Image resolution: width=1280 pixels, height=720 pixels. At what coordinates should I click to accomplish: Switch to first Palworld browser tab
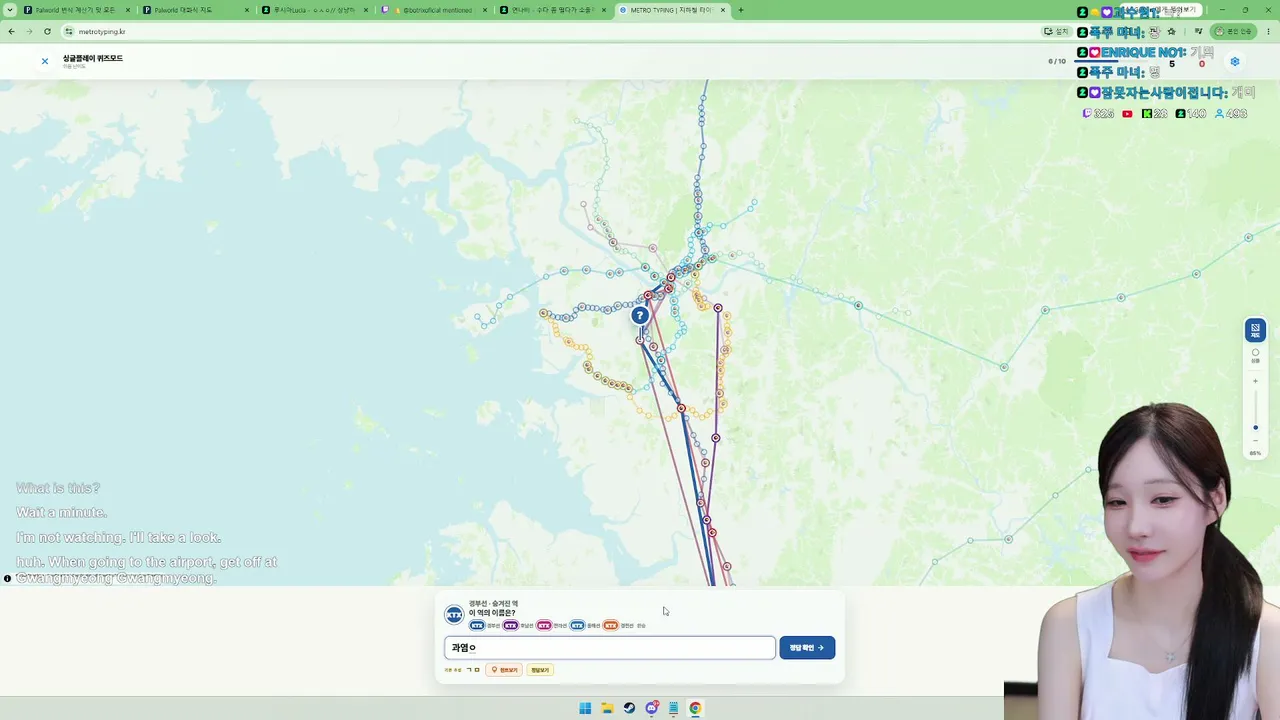pos(75,10)
